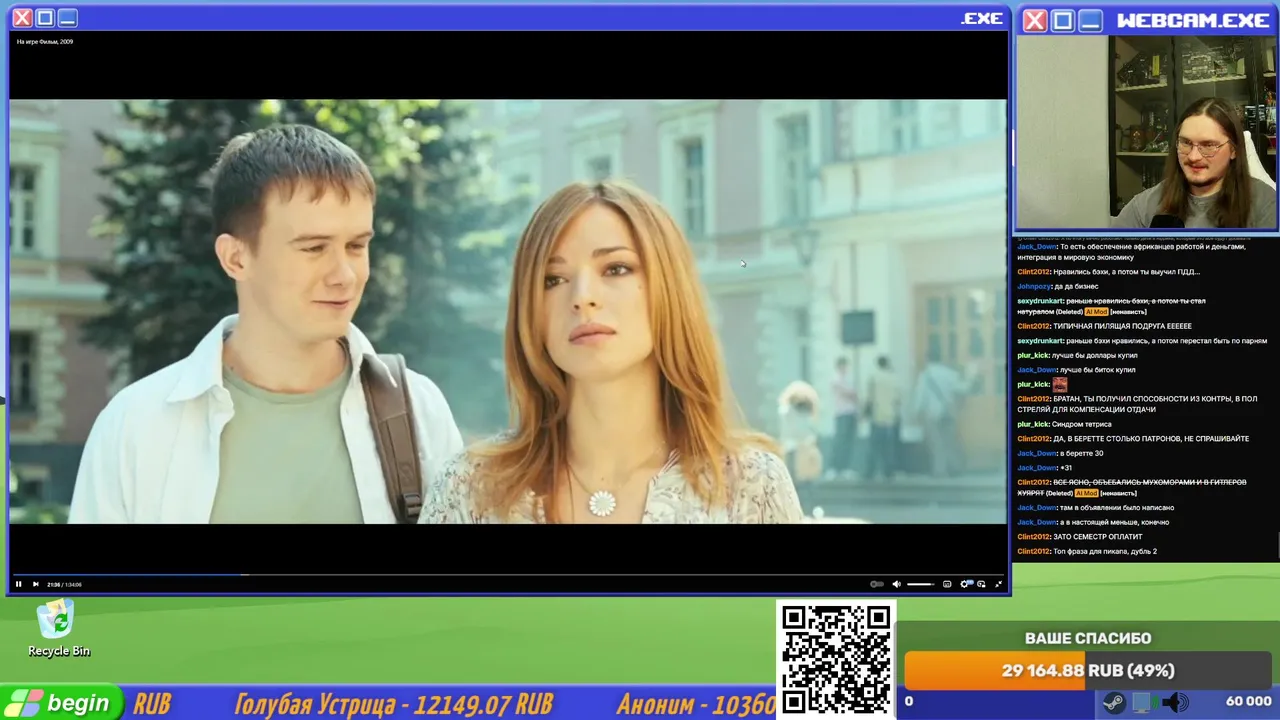The width and height of the screenshot is (1280, 720).
Task: Open the Recycle Bin desktop icon
Action: 58,629
